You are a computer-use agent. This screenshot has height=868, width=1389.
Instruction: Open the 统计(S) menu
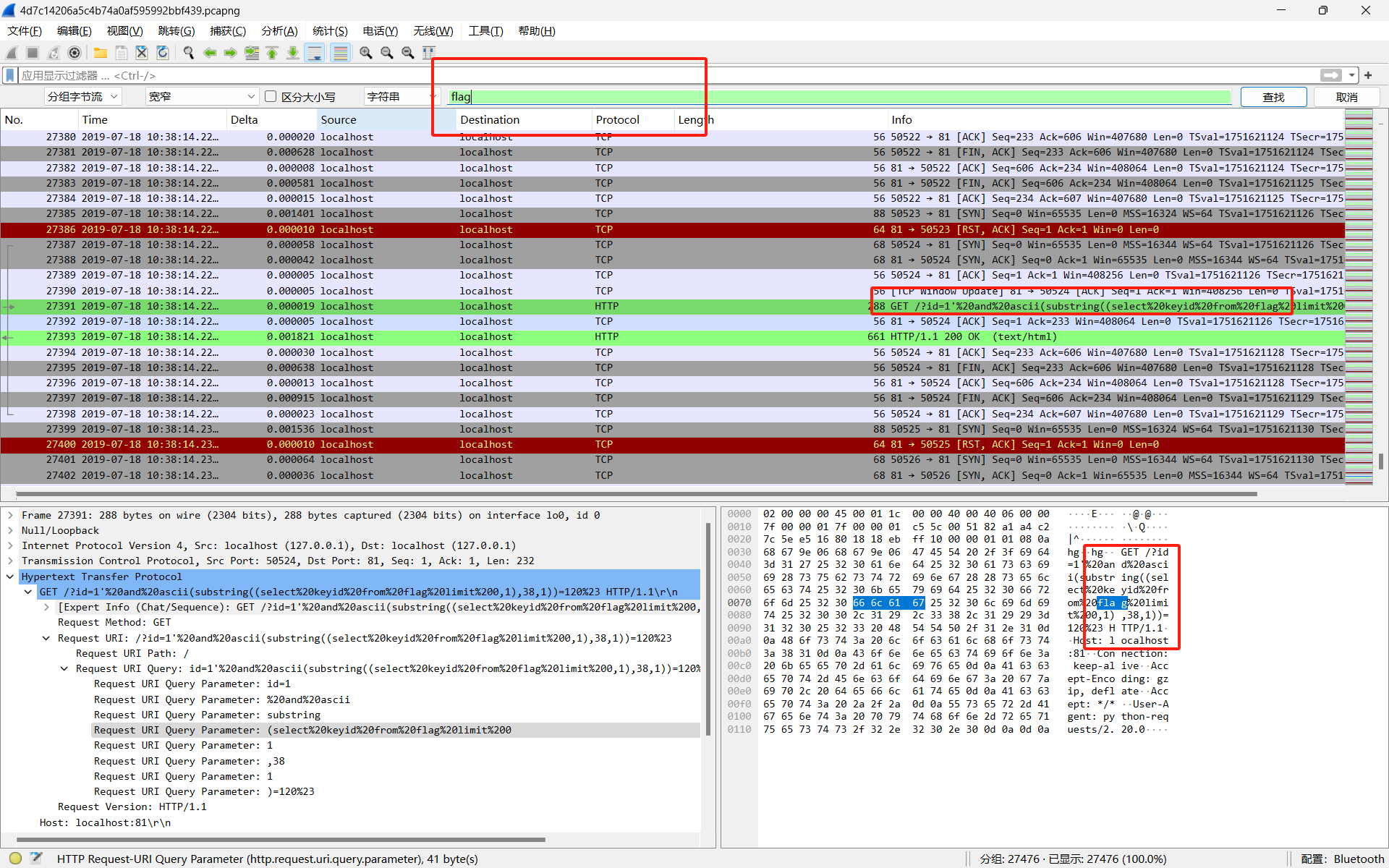(330, 31)
